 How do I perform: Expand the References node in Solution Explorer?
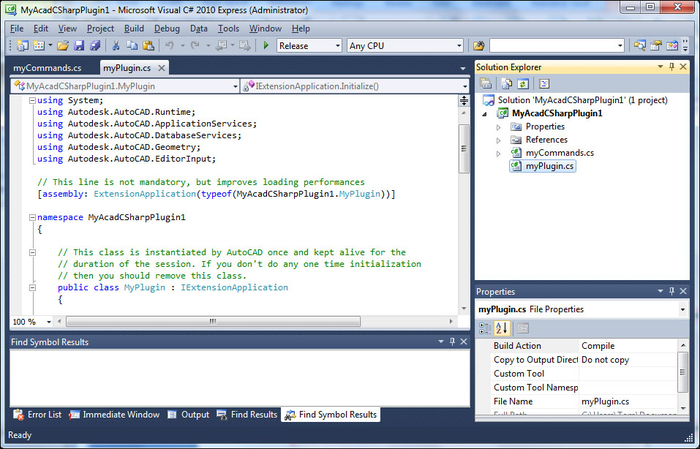coord(498,140)
